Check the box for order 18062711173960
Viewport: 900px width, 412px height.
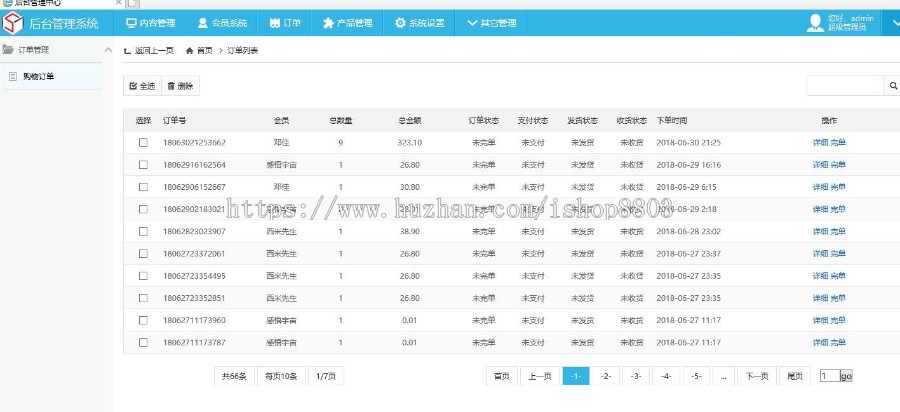[143, 320]
